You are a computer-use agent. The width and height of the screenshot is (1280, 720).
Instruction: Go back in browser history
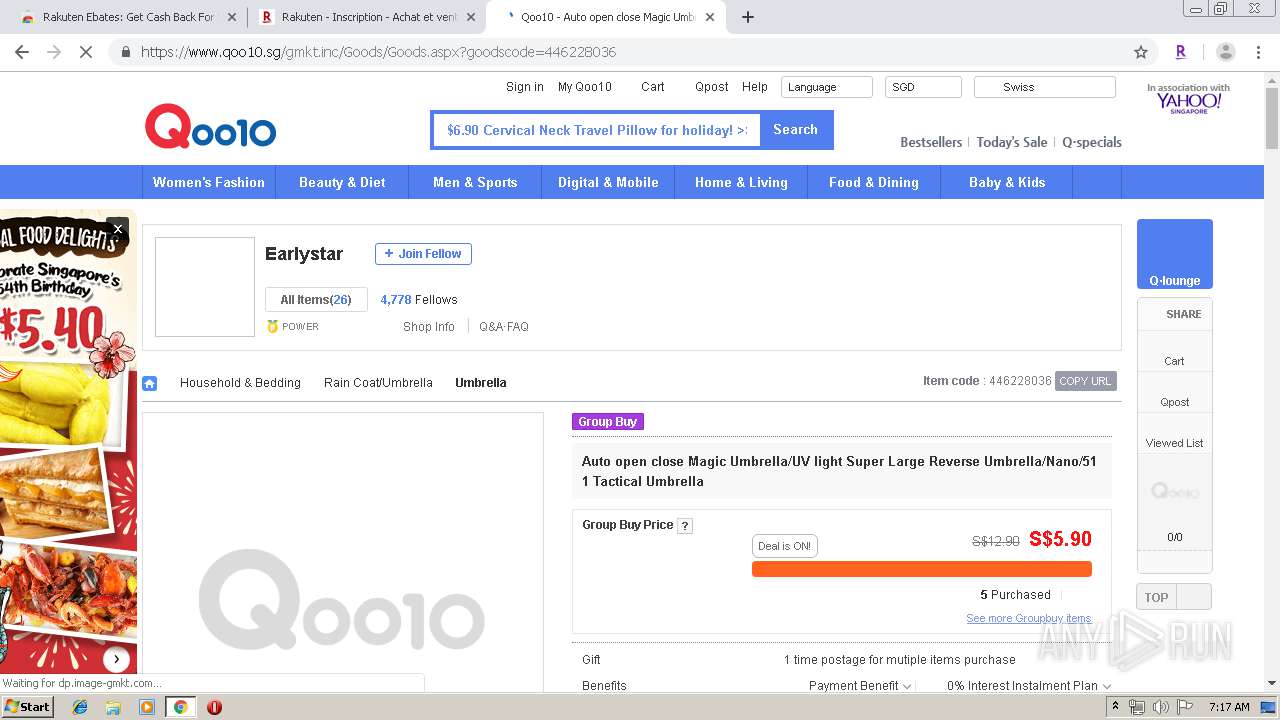22,52
